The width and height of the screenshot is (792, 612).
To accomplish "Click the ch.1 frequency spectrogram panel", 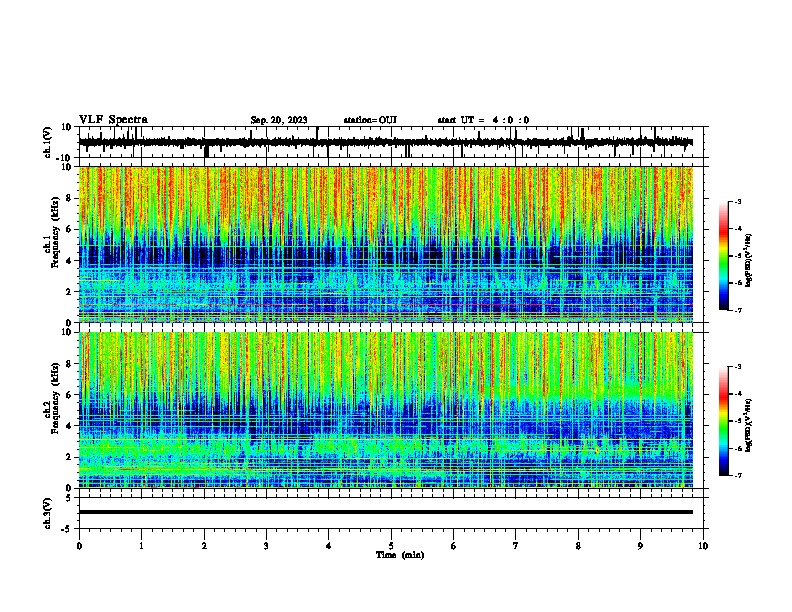I will 386,244.
